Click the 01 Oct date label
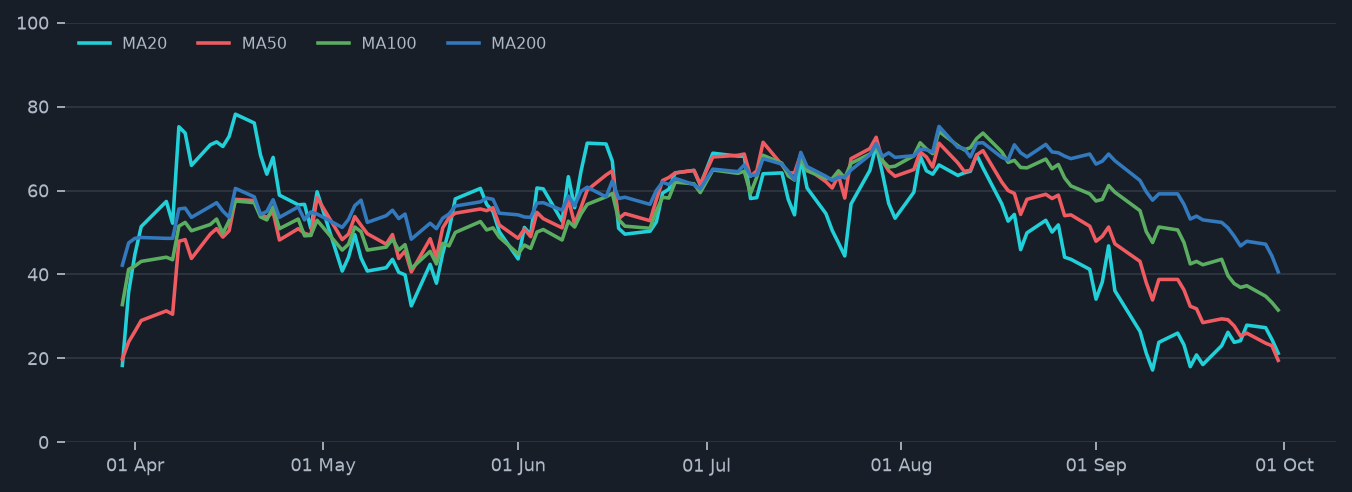This screenshot has width=1352, height=492. coord(1284,466)
